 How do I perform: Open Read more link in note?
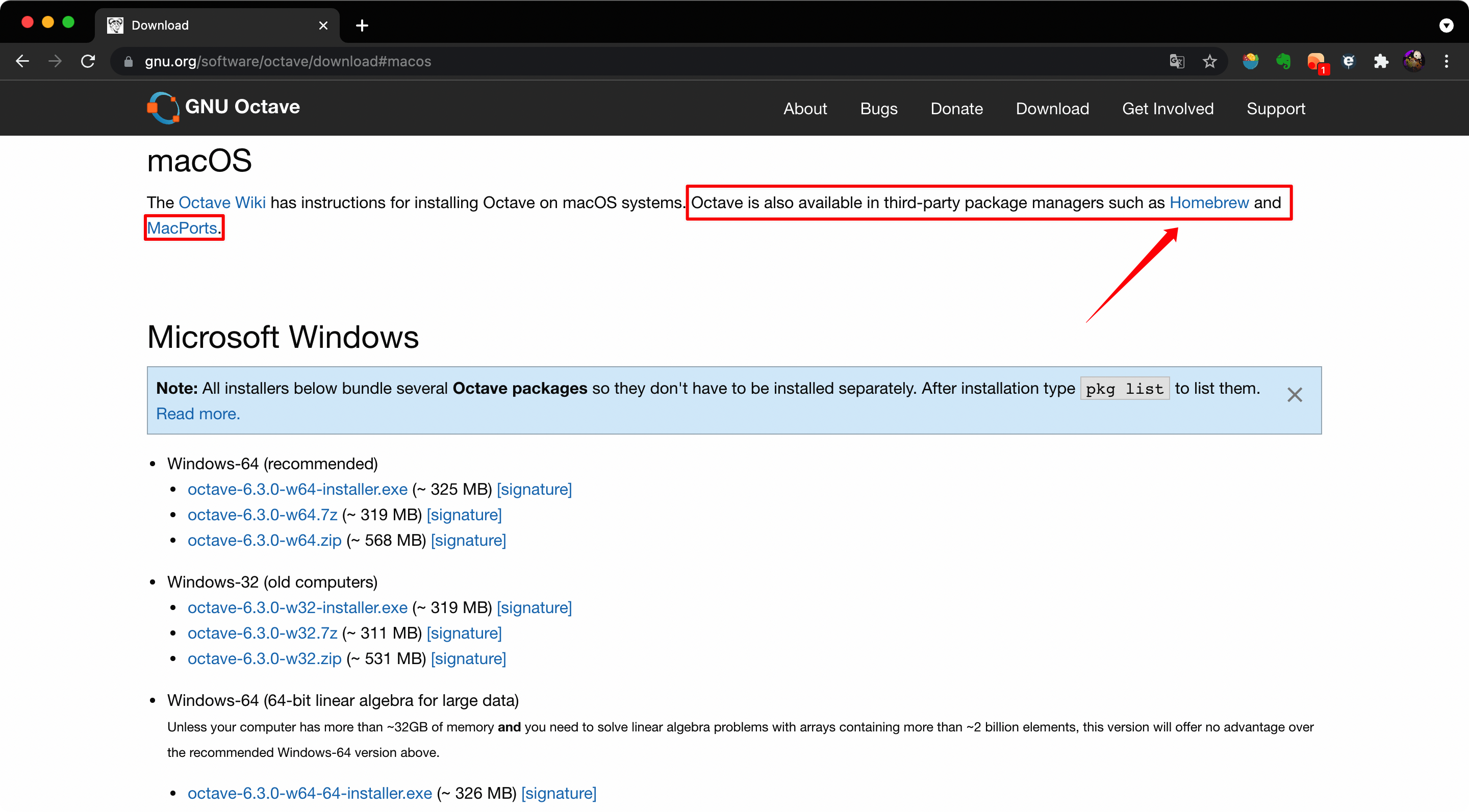tap(198, 414)
